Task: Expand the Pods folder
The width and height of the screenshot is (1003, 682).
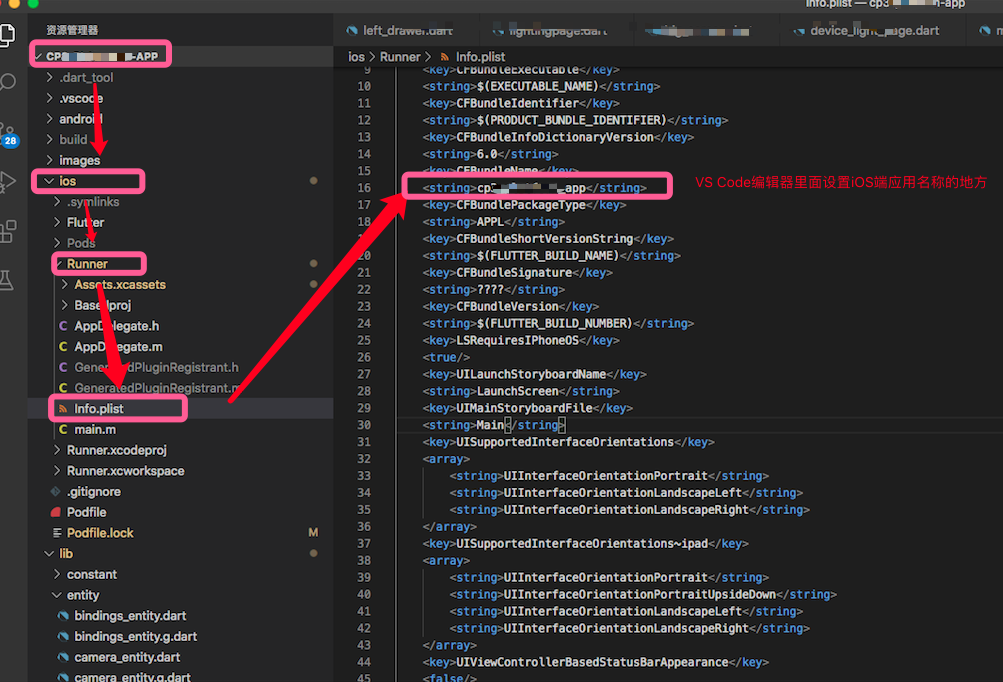Action: click(x=81, y=243)
